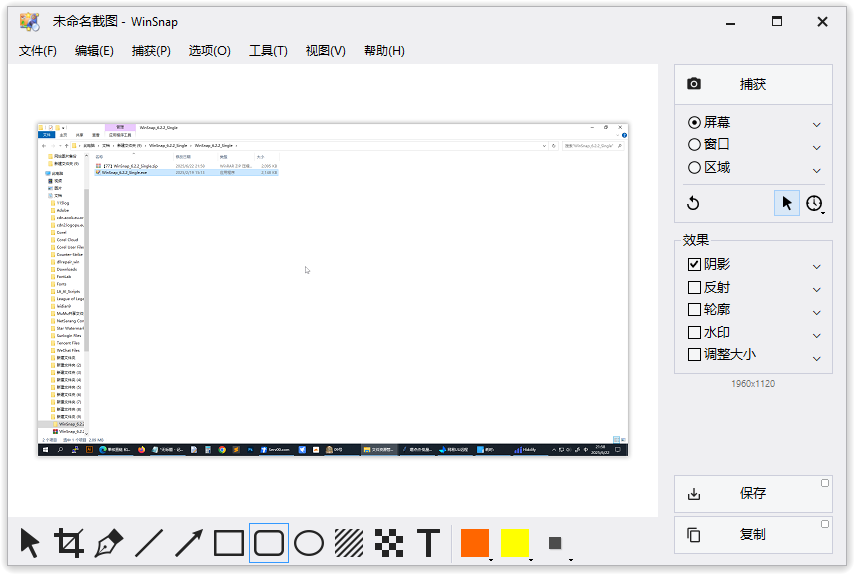Select the Pixelate mosaic tool
The width and height of the screenshot is (854, 574).
pos(389,543)
